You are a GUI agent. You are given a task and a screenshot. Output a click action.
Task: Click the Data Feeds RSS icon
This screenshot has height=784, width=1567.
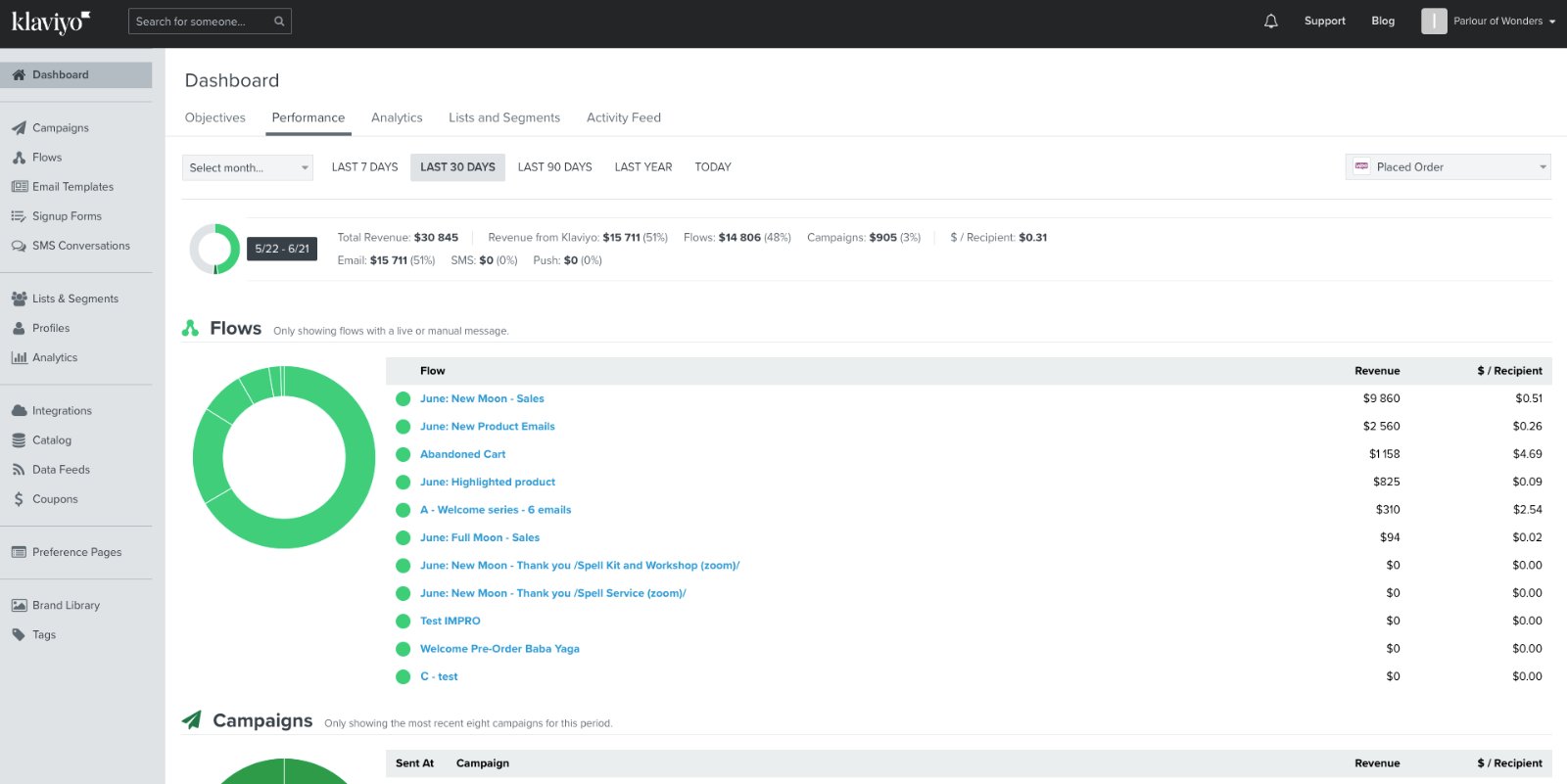pyautogui.click(x=19, y=470)
